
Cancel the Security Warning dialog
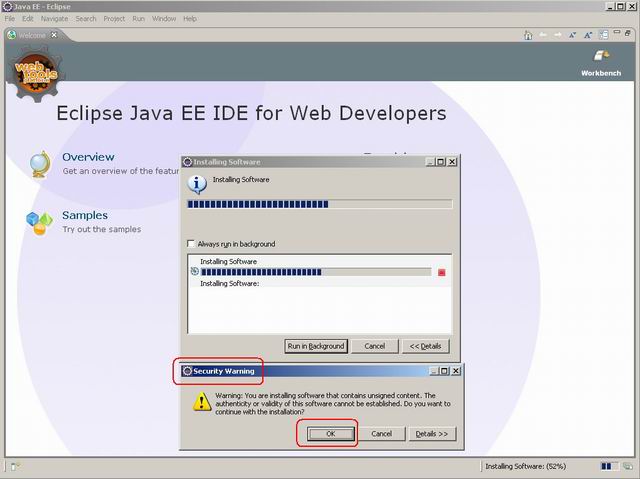coord(381,434)
